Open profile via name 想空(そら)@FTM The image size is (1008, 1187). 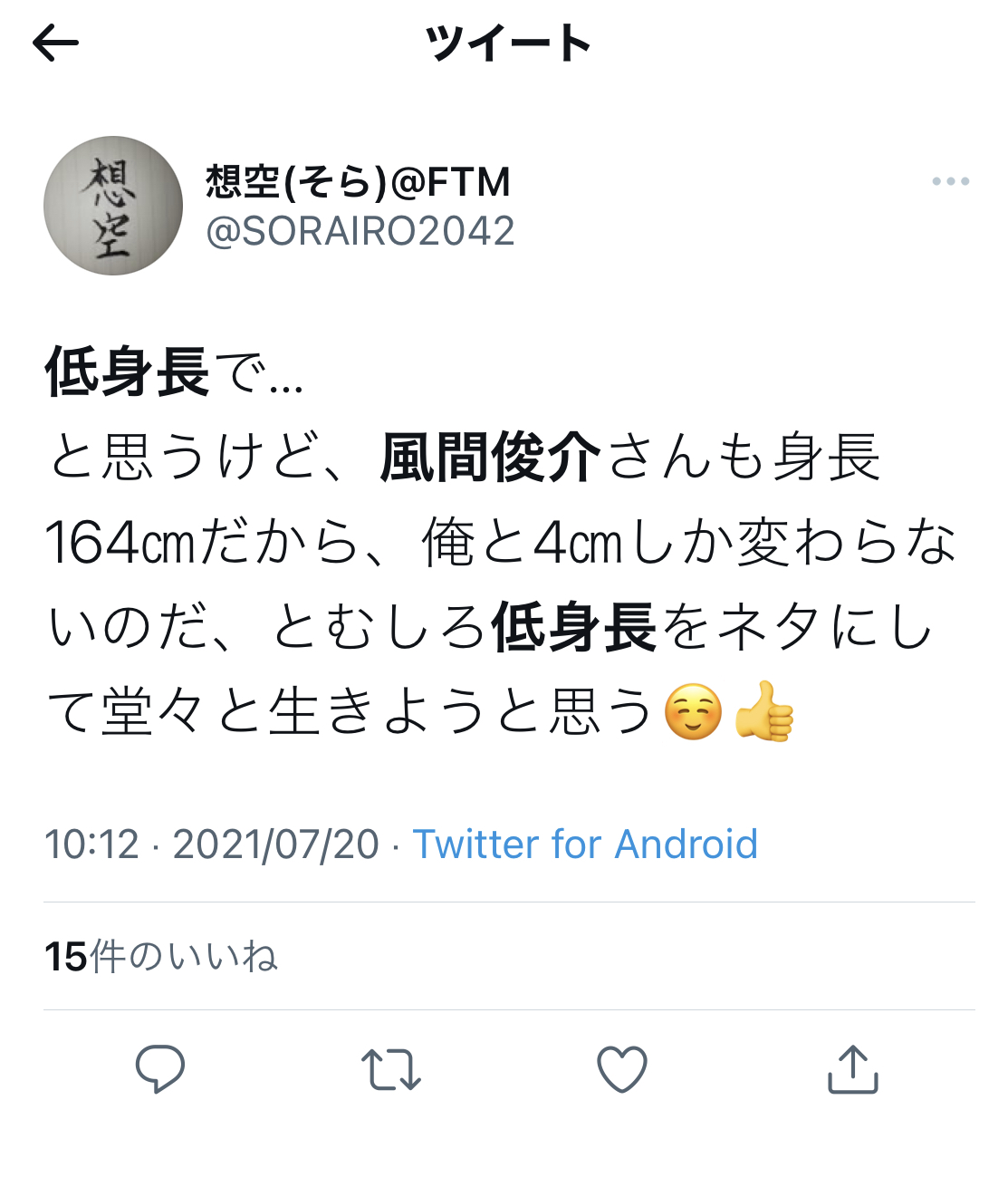tap(359, 181)
